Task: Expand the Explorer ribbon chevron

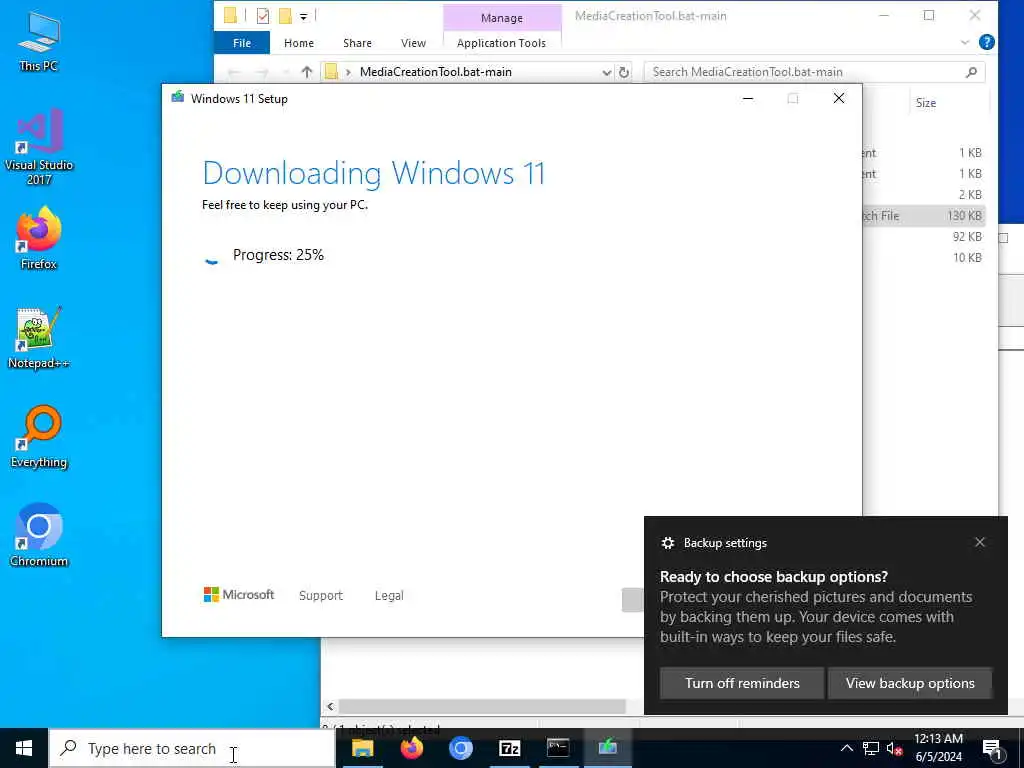Action: [965, 42]
